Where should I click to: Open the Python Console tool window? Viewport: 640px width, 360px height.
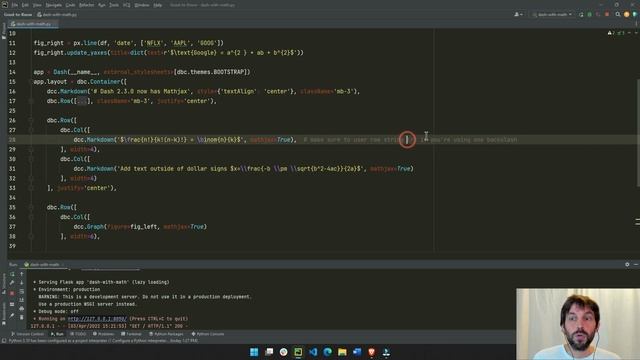[x=208, y=334]
